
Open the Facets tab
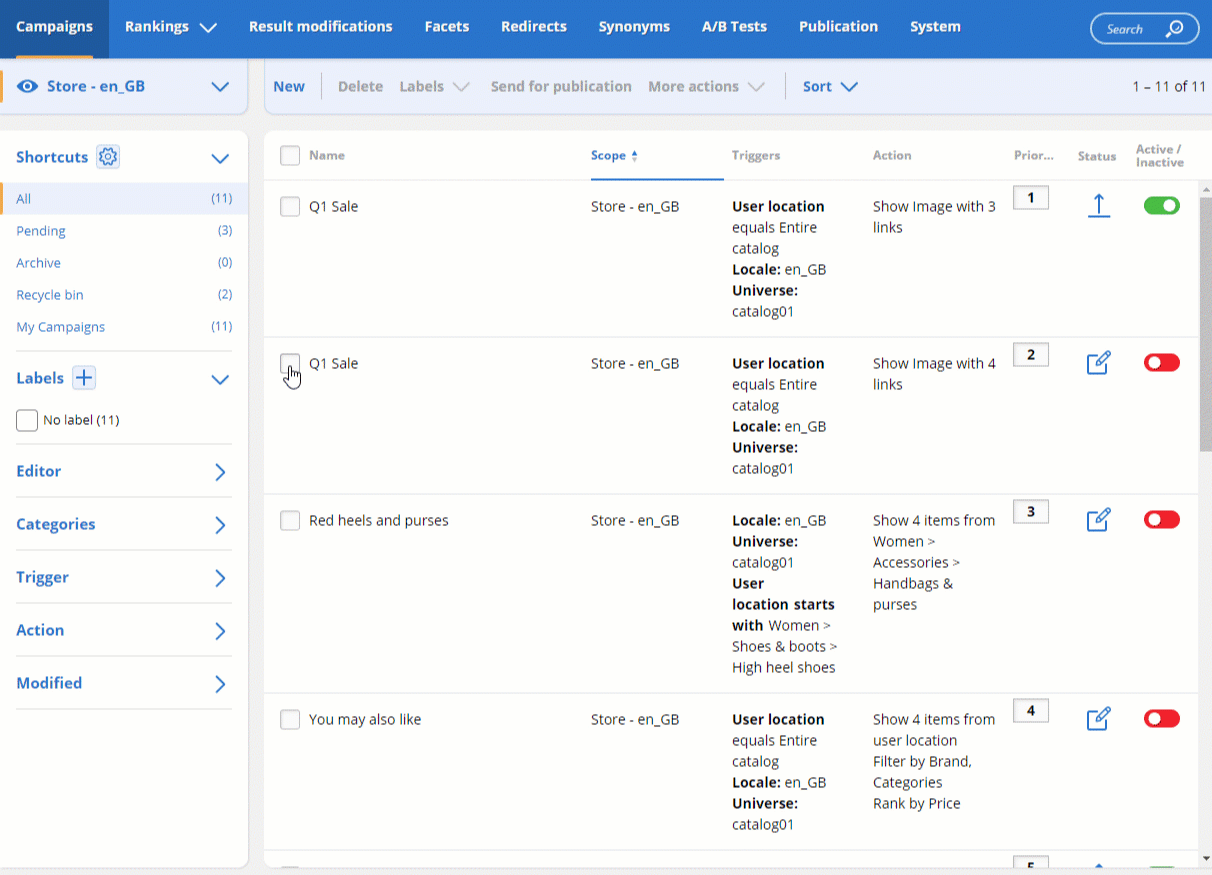click(447, 27)
